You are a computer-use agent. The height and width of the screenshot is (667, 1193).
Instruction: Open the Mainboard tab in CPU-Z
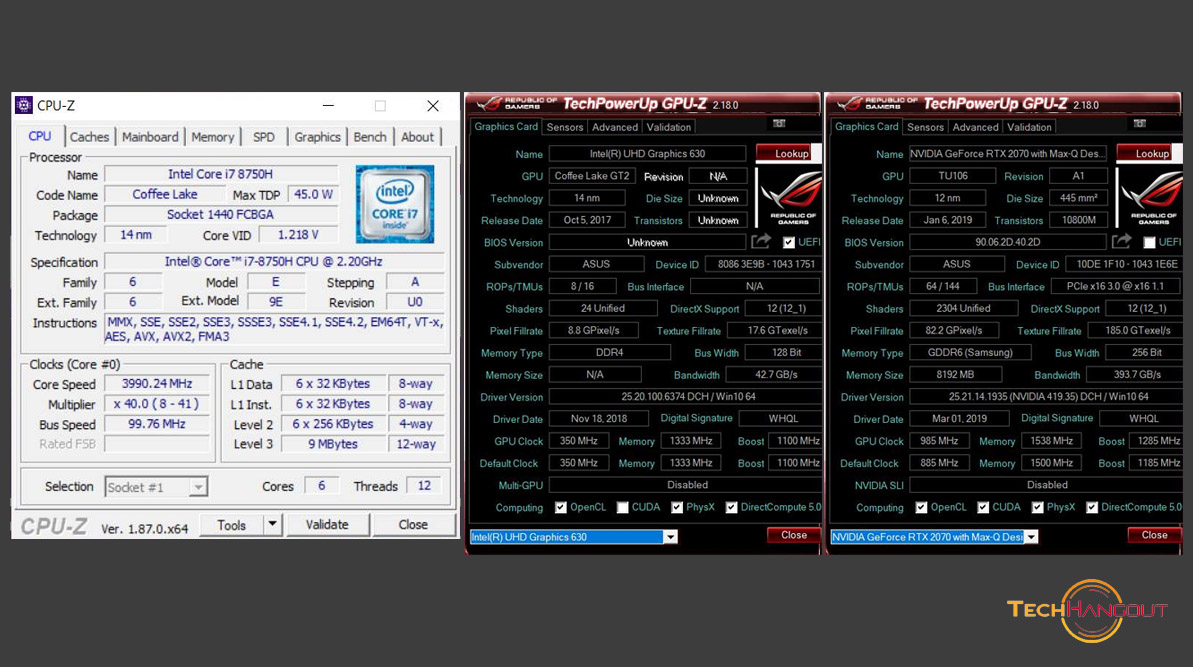tap(150, 137)
